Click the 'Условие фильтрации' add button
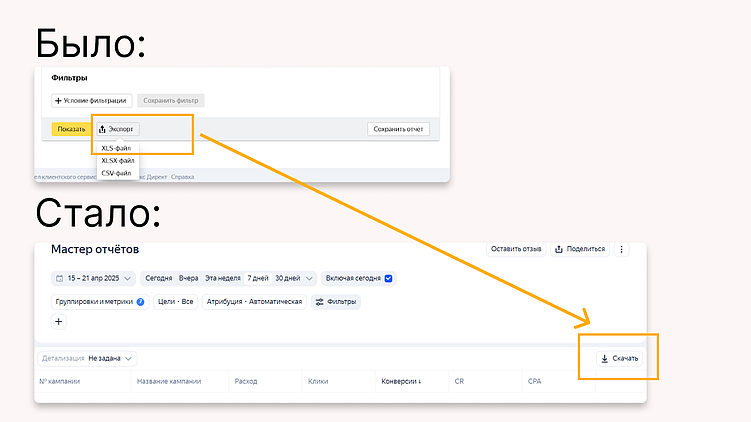The height and width of the screenshot is (422, 751). [91, 101]
